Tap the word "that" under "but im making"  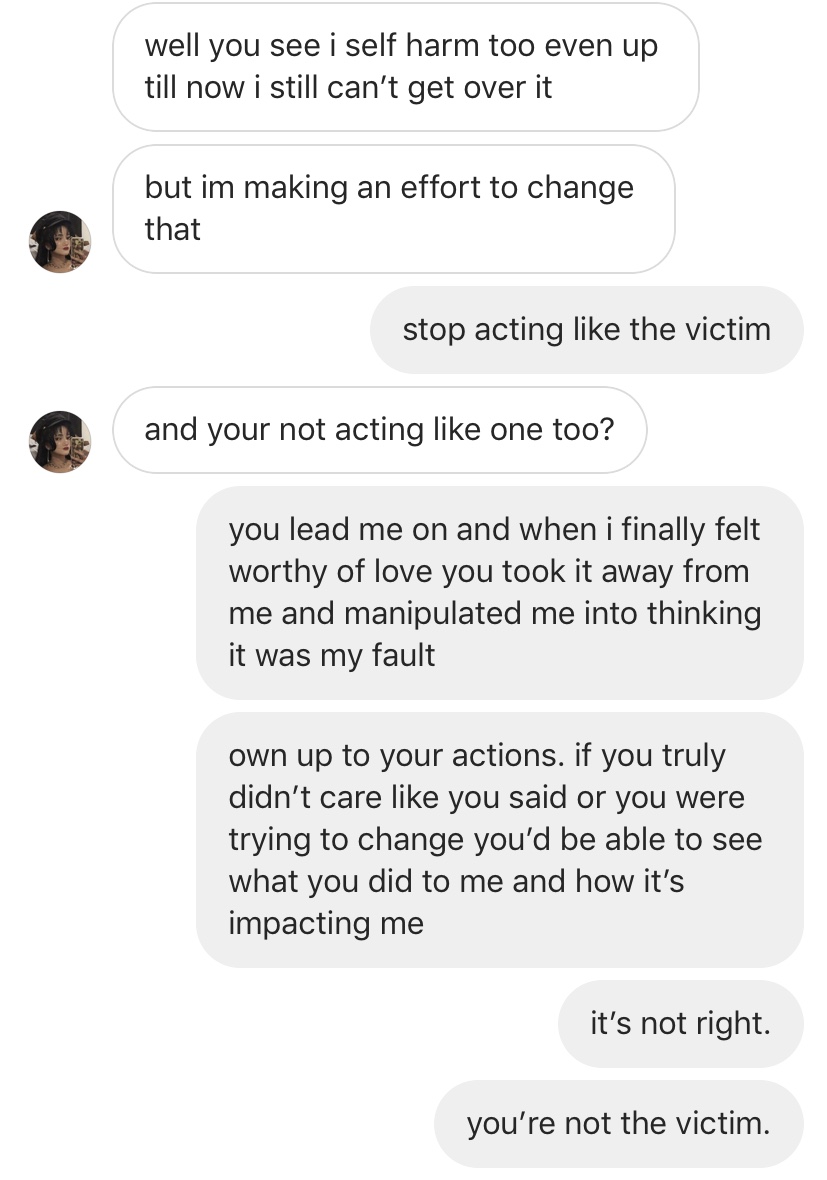tap(172, 230)
